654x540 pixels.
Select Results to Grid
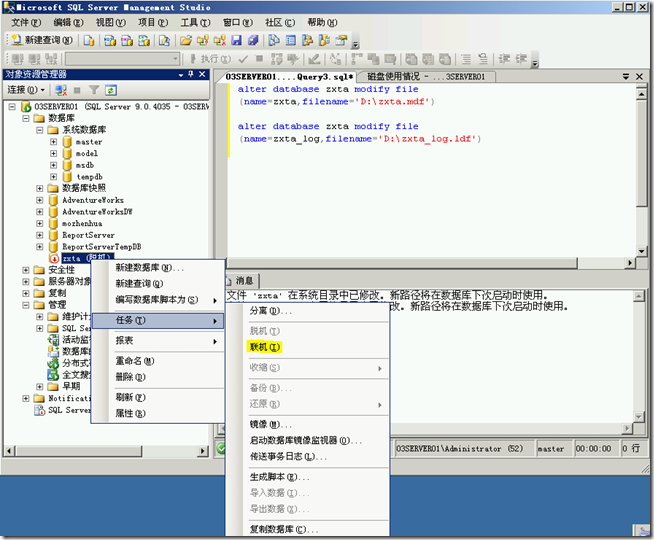[428, 59]
